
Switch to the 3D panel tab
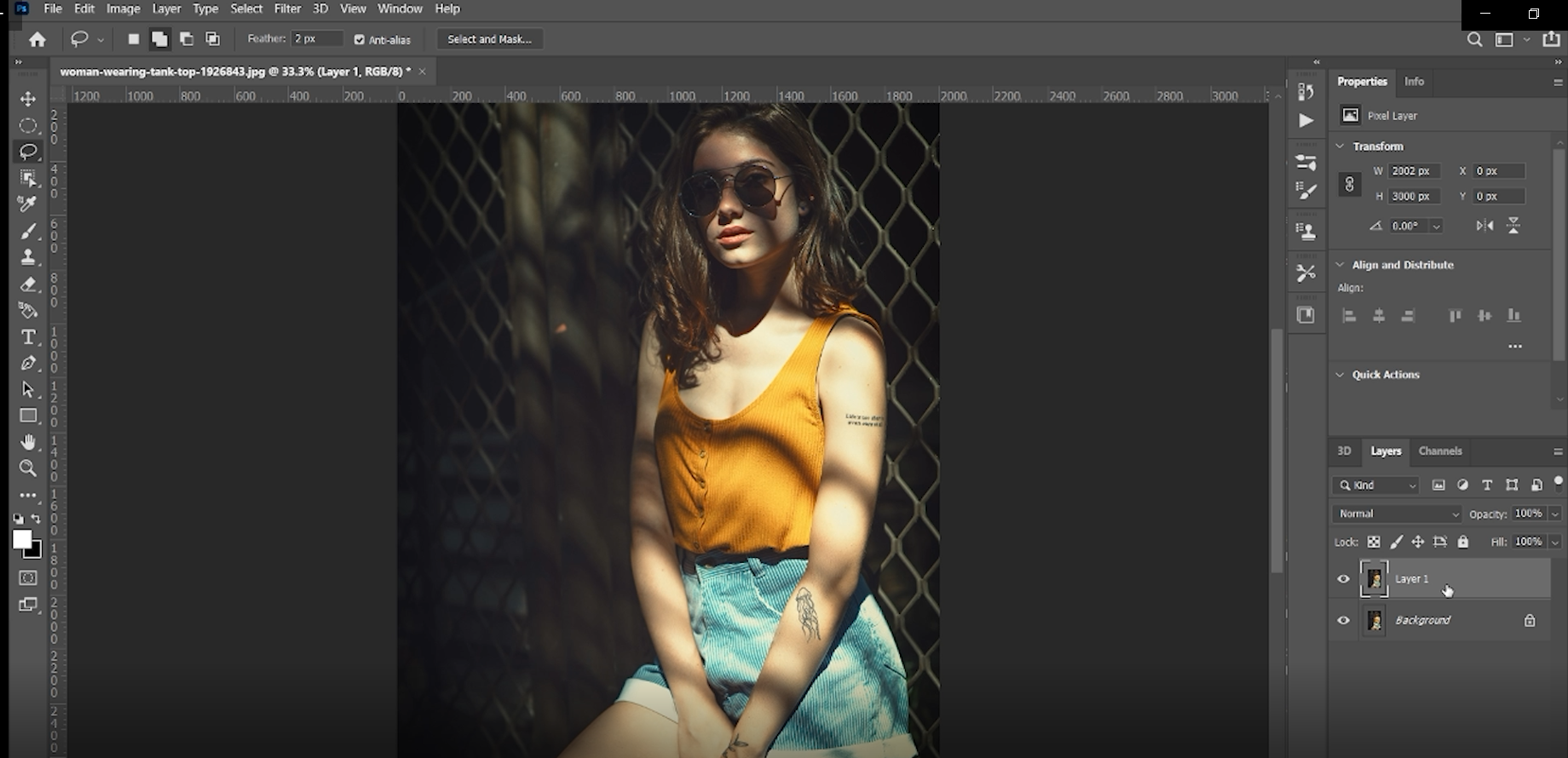coord(1344,451)
